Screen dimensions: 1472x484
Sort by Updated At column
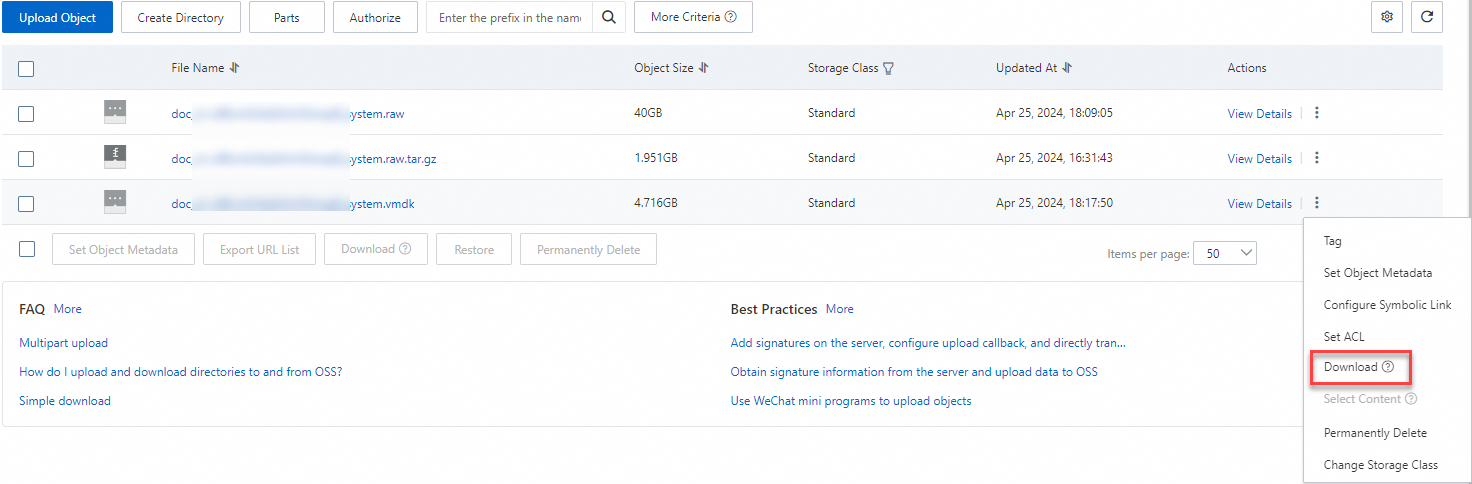click(x=1067, y=68)
